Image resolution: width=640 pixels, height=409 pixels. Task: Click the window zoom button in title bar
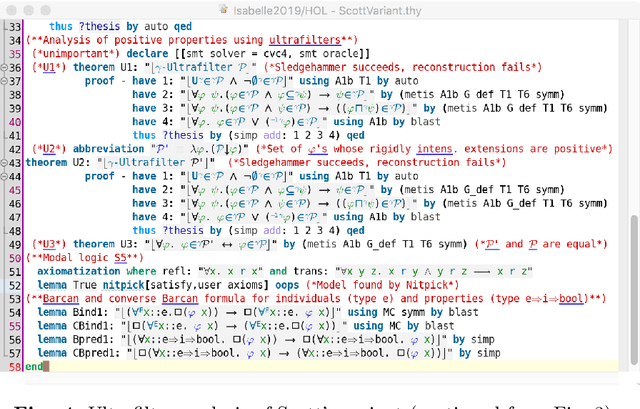point(46,8)
